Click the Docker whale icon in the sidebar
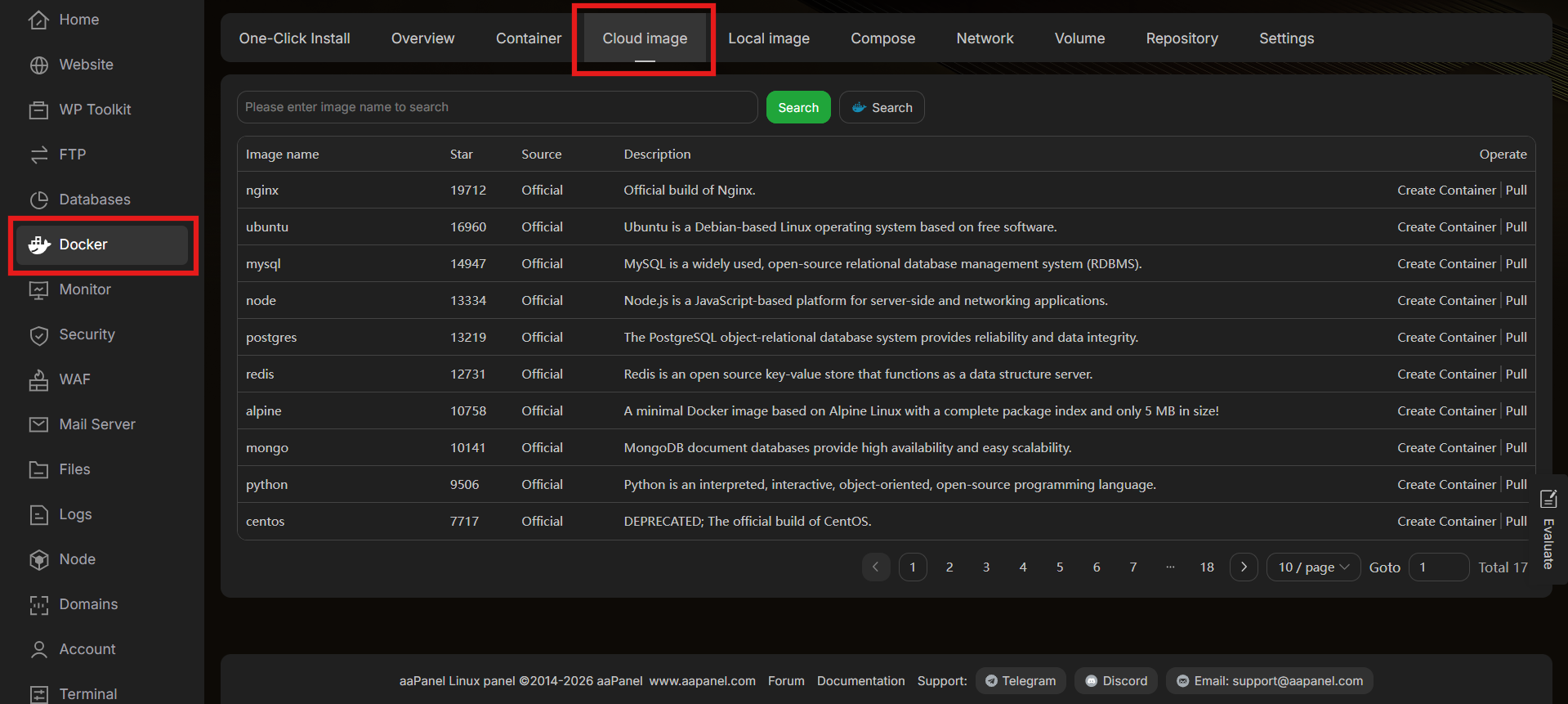1568x704 pixels. (x=38, y=244)
